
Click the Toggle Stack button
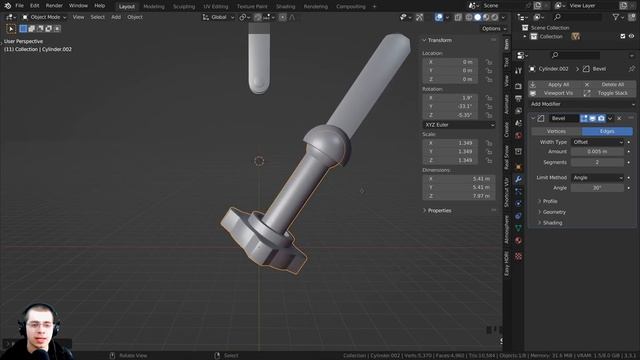coord(608,93)
